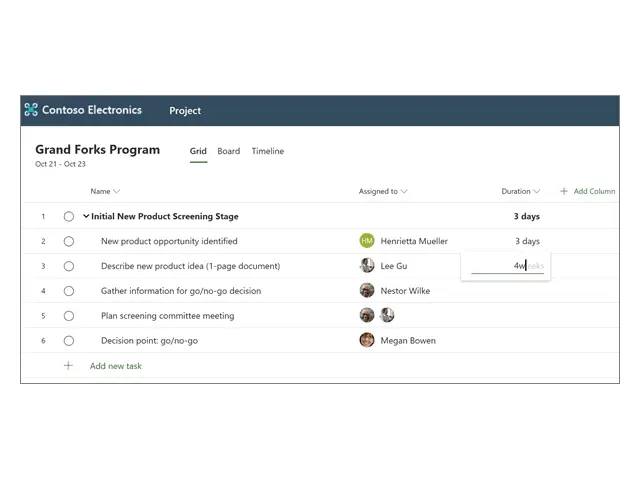
Task: Click the Project link in header
Action: pos(185,110)
